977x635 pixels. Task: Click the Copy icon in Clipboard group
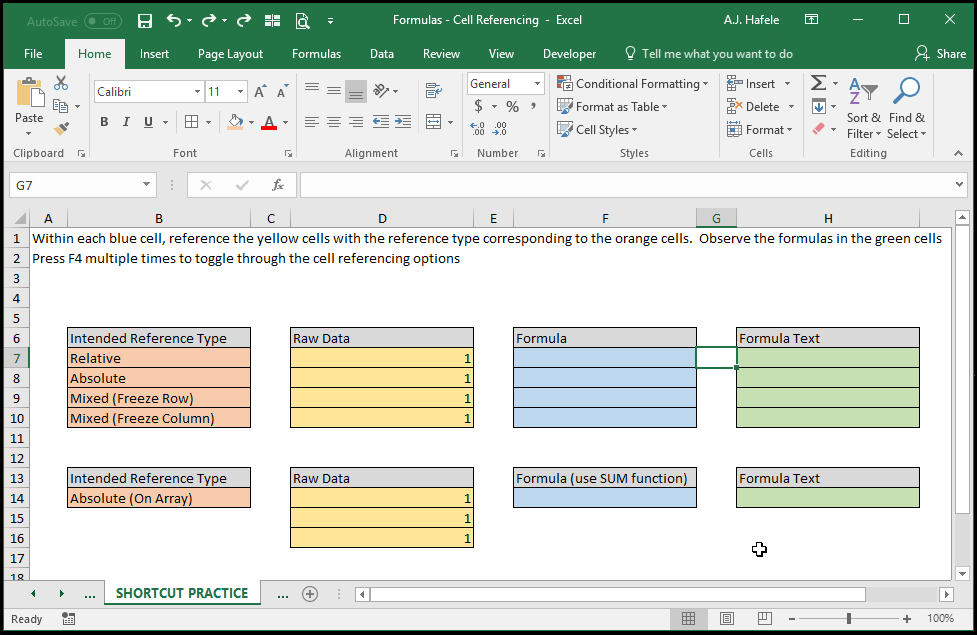coord(60,106)
